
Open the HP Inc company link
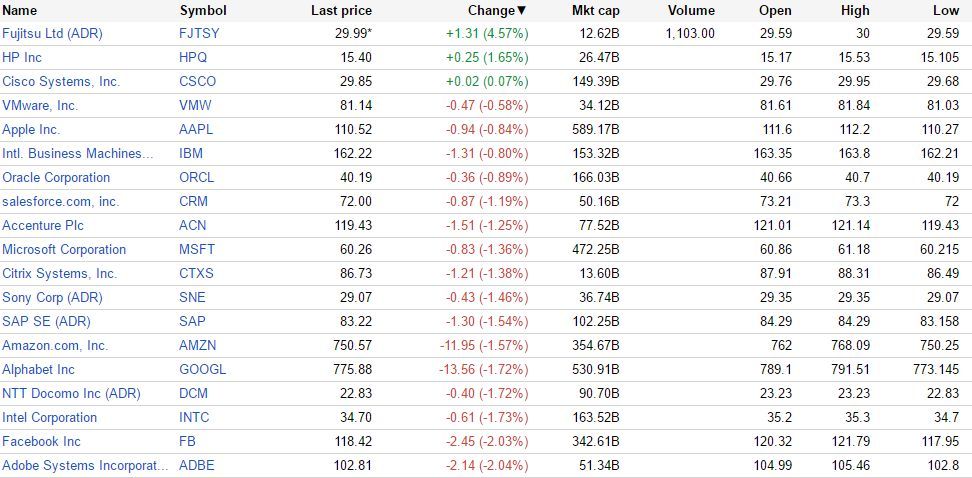pos(22,57)
